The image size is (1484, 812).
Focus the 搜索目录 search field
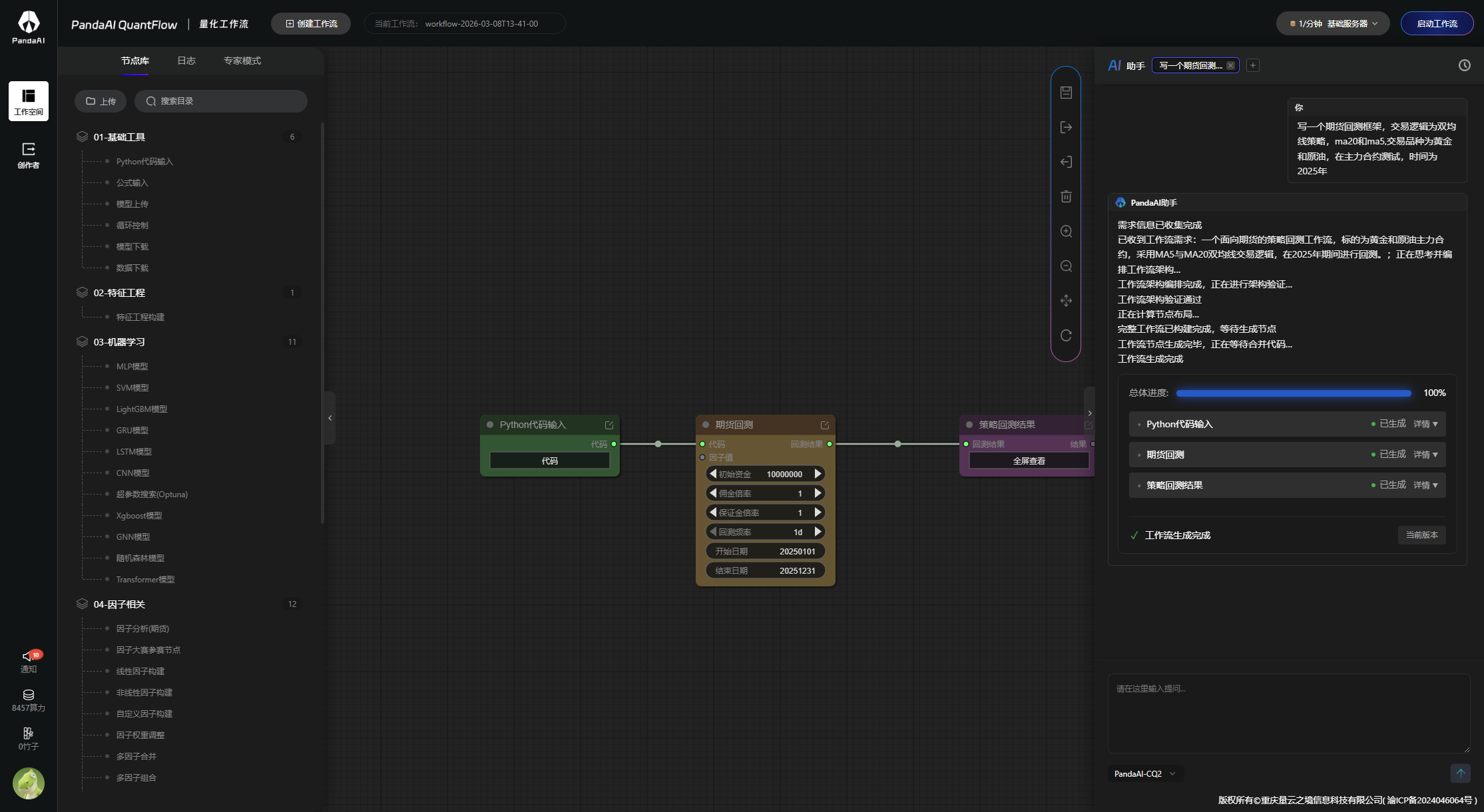[221, 101]
